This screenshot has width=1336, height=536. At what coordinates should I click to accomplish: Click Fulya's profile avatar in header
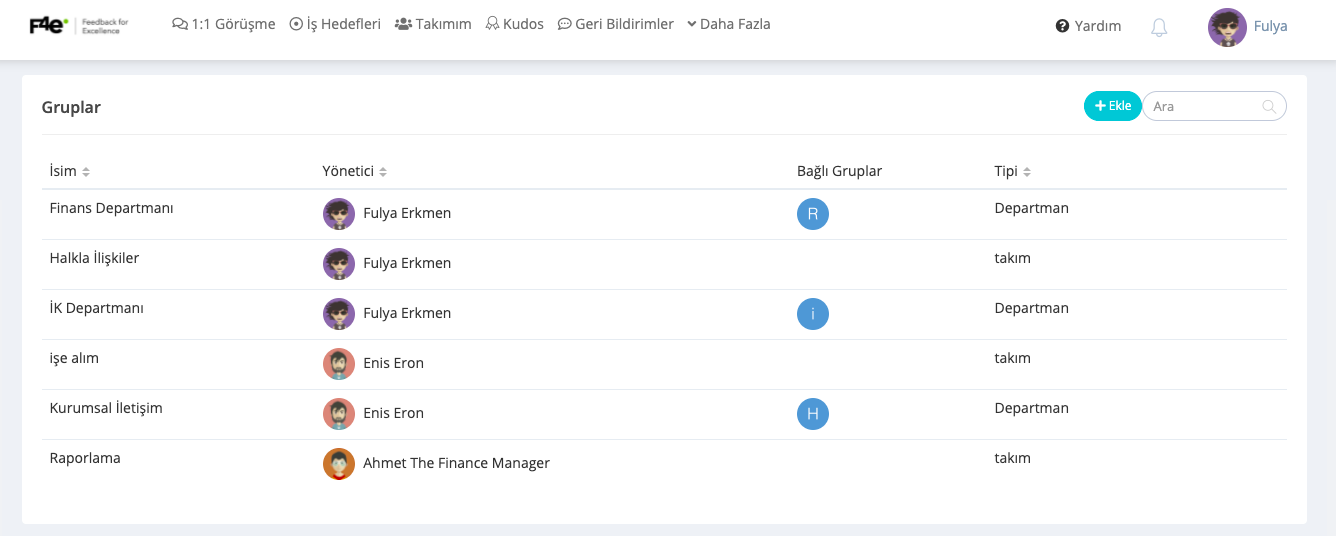point(1227,27)
